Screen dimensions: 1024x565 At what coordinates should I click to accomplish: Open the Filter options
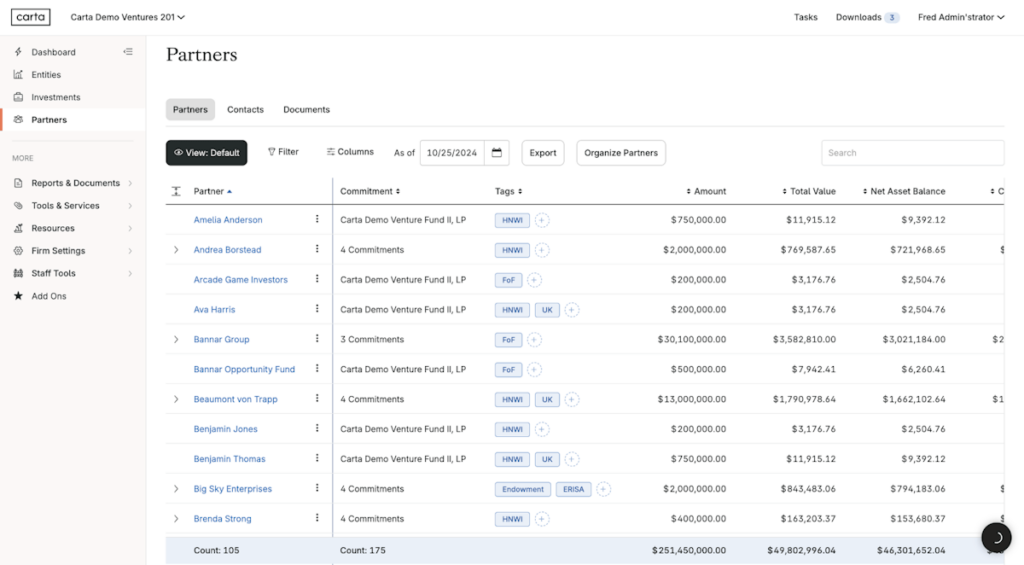tap(283, 152)
